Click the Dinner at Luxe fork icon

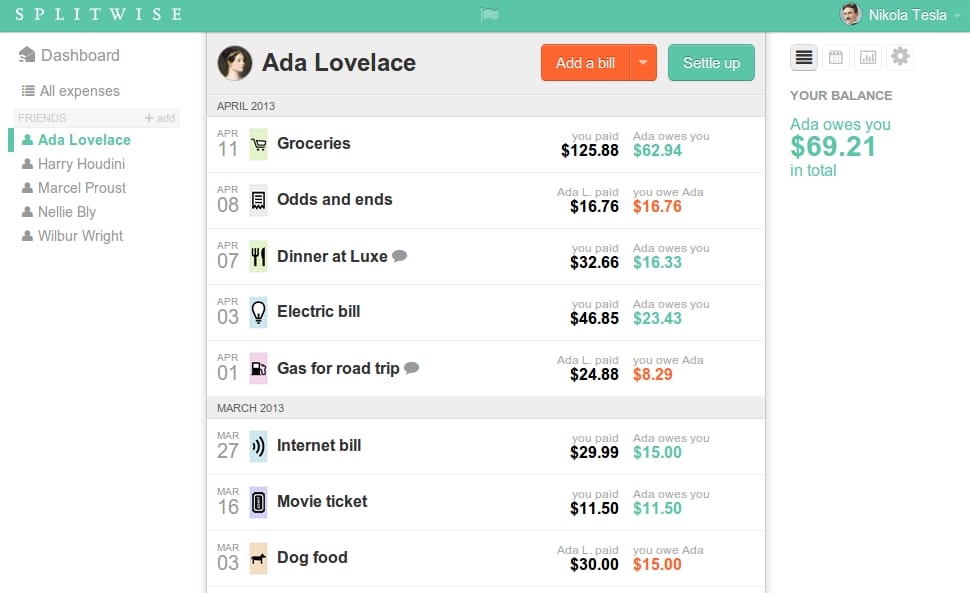[259, 257]
